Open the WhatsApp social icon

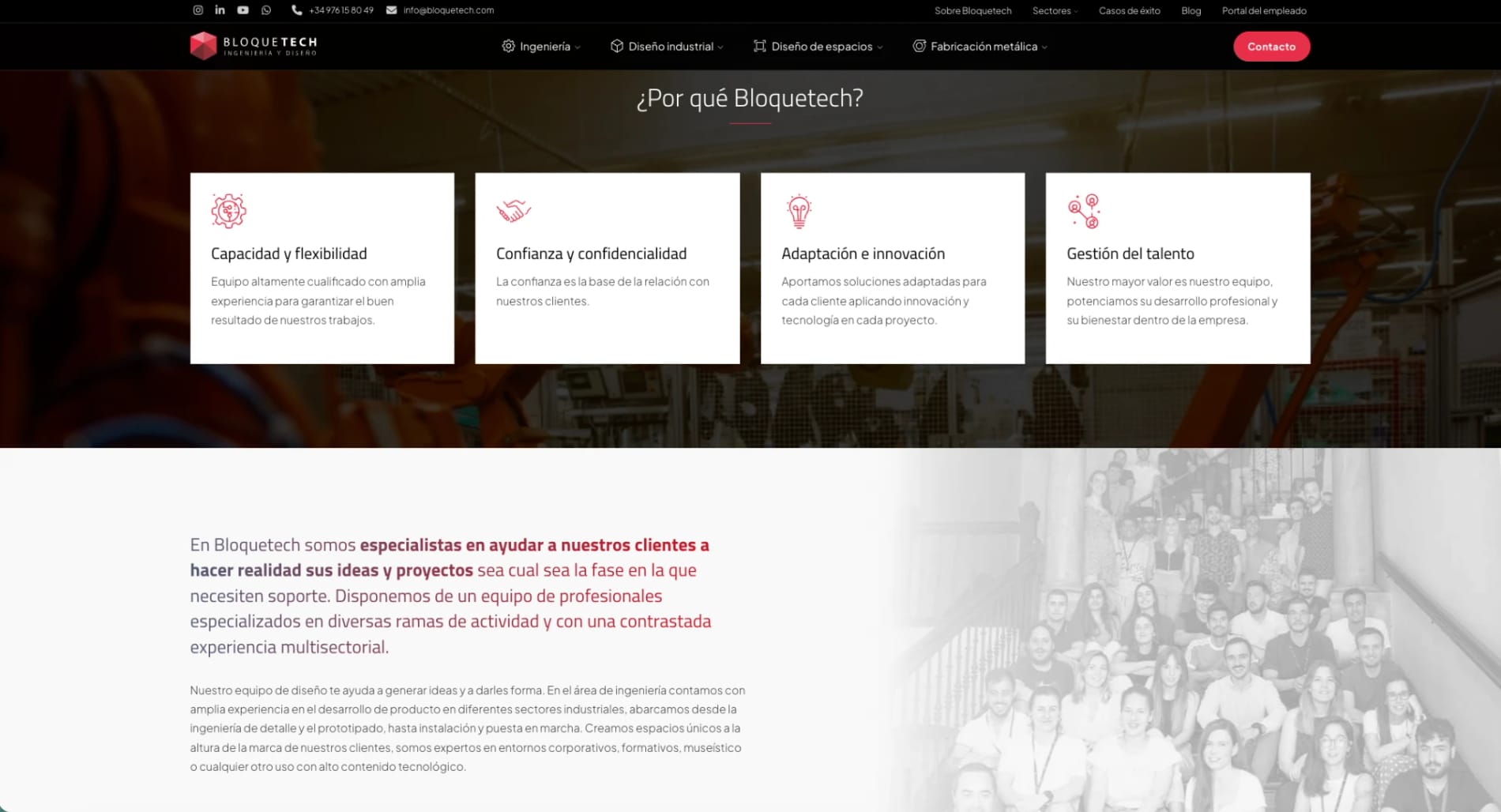click(x=266, y=10)
